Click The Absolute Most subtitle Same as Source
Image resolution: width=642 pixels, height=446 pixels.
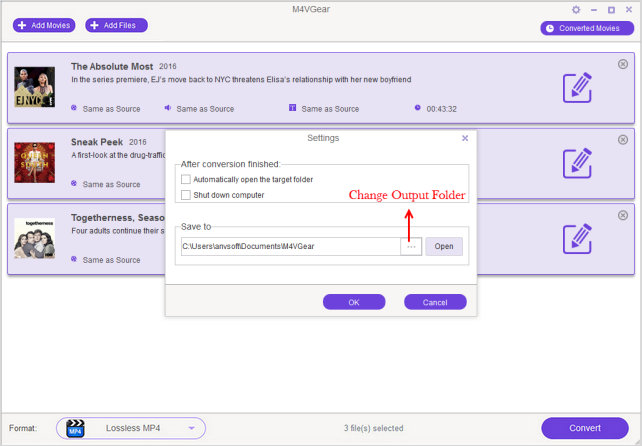(x=330, y=109)
